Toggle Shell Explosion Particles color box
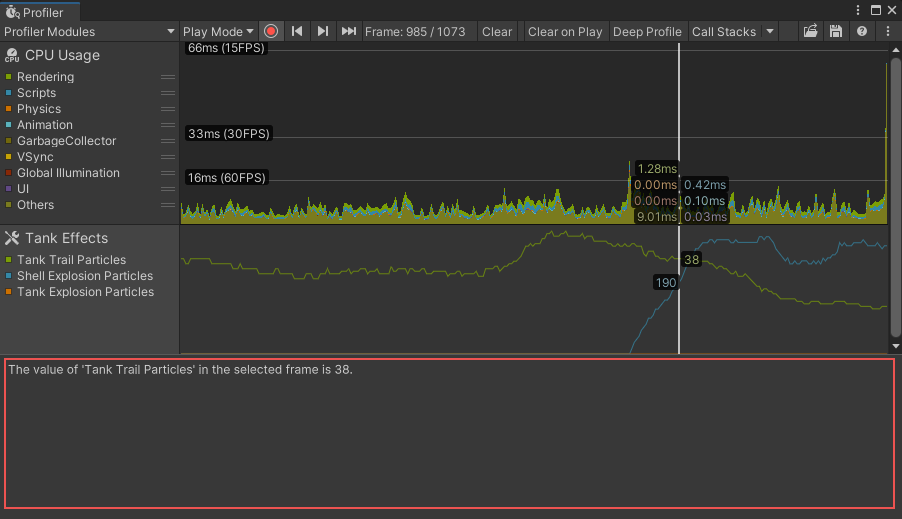This screenshot has width=902, height=519. tap(9, 276)
